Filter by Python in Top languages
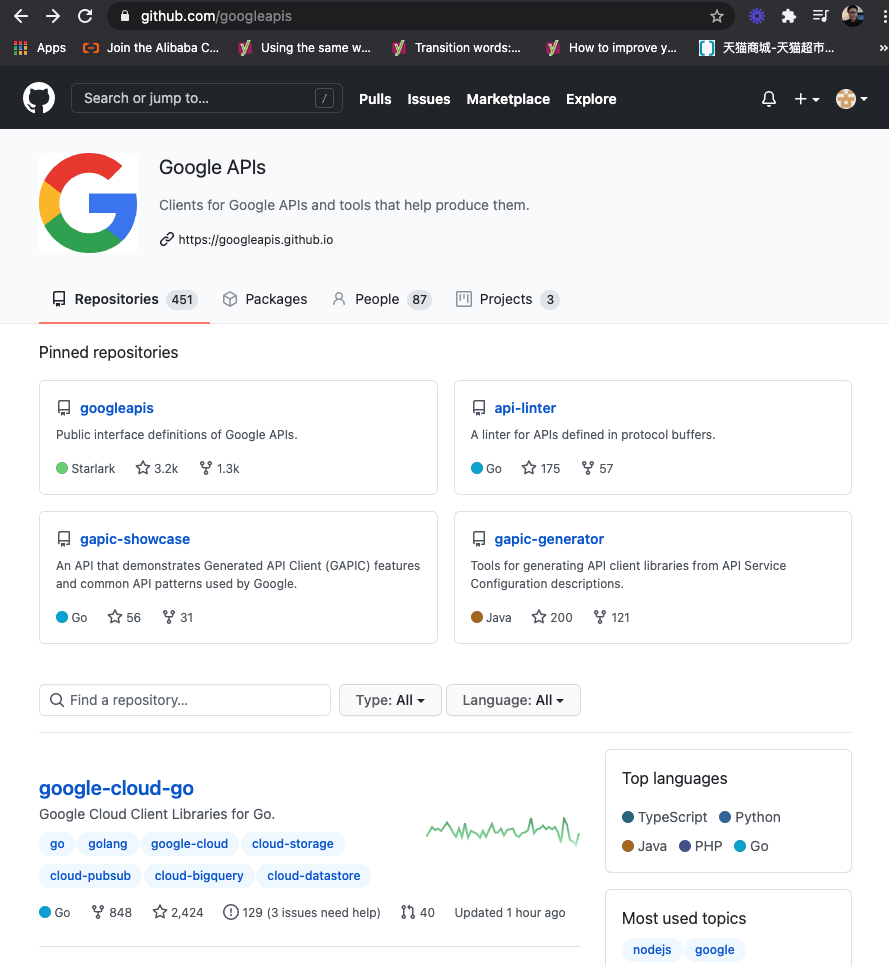The image size is (889, 966). 750,817
